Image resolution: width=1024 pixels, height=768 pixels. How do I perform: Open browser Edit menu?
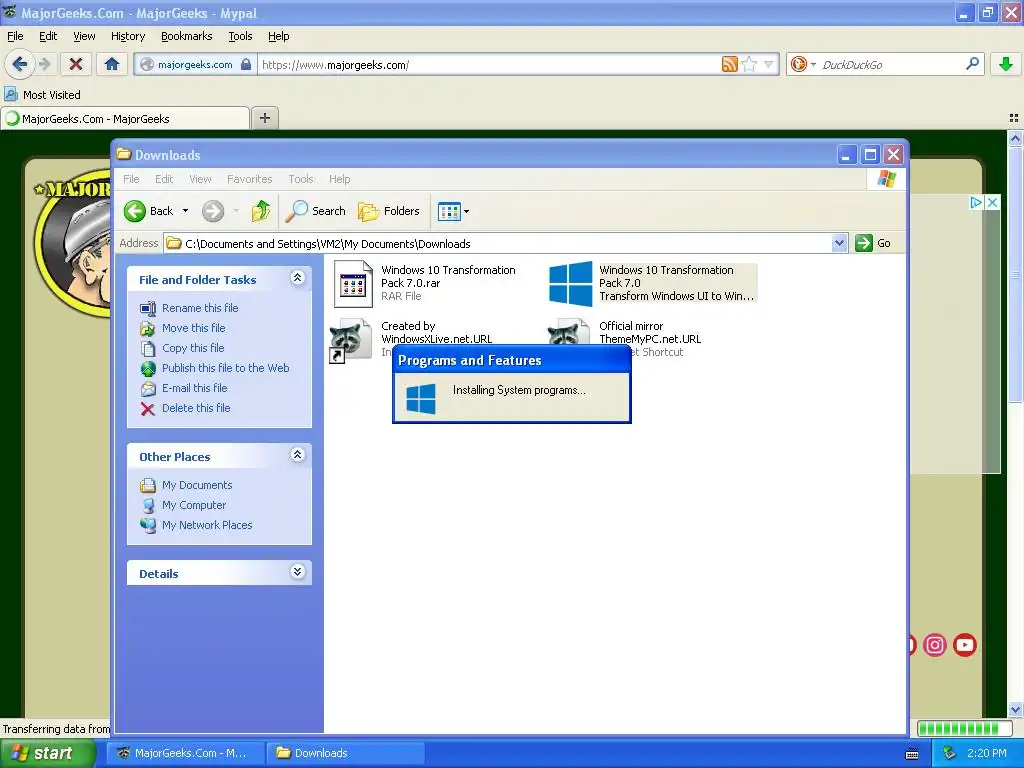(48, 36)
